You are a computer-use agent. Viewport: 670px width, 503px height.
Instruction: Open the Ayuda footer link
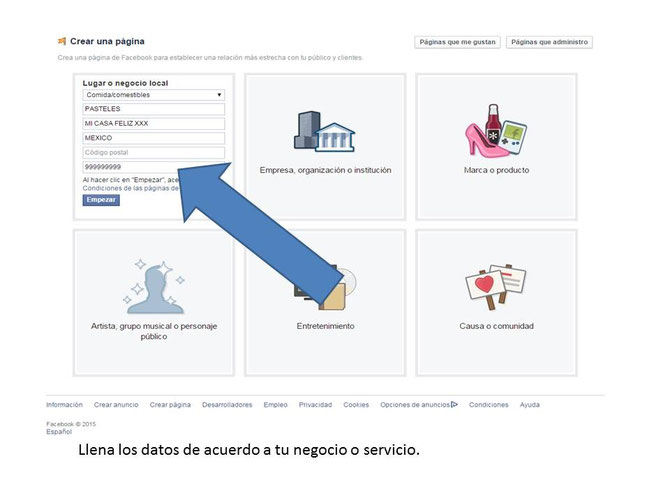click(x=530, y=405)
